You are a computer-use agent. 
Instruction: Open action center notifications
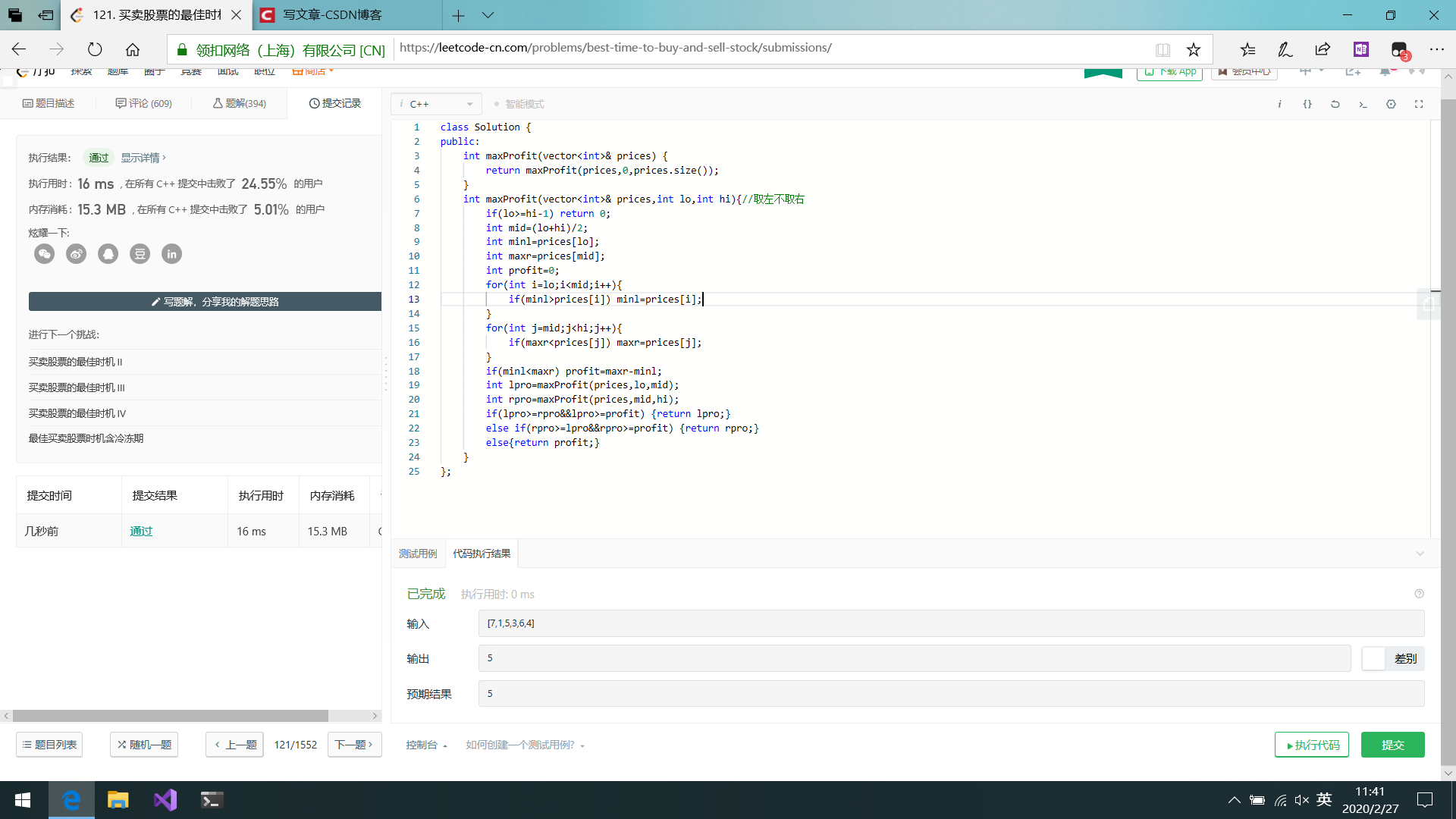click(1425, 800)
